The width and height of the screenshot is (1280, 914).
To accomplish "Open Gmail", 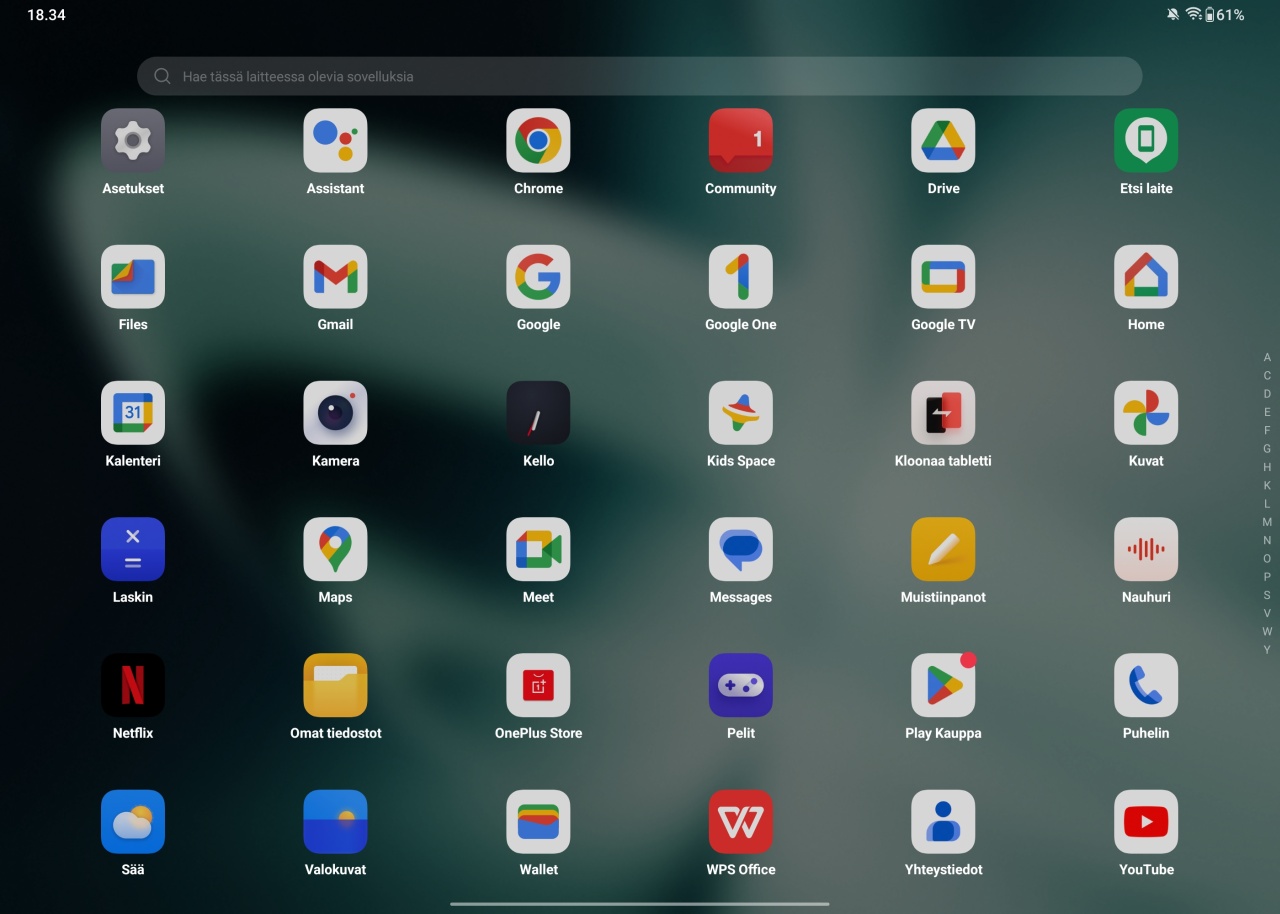I will point(335,277).
